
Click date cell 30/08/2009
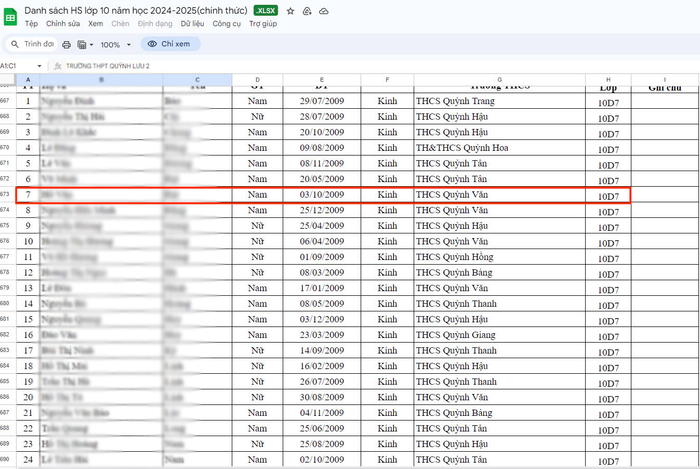coord(322,397)
